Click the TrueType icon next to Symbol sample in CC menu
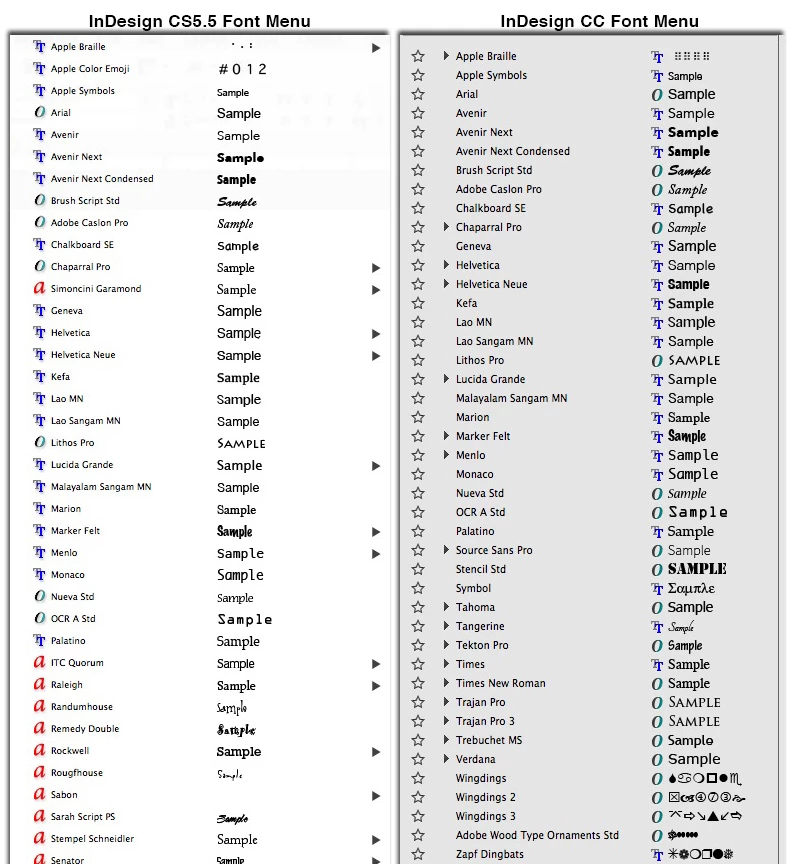This screenshot has height=864, width=792. 657,588
